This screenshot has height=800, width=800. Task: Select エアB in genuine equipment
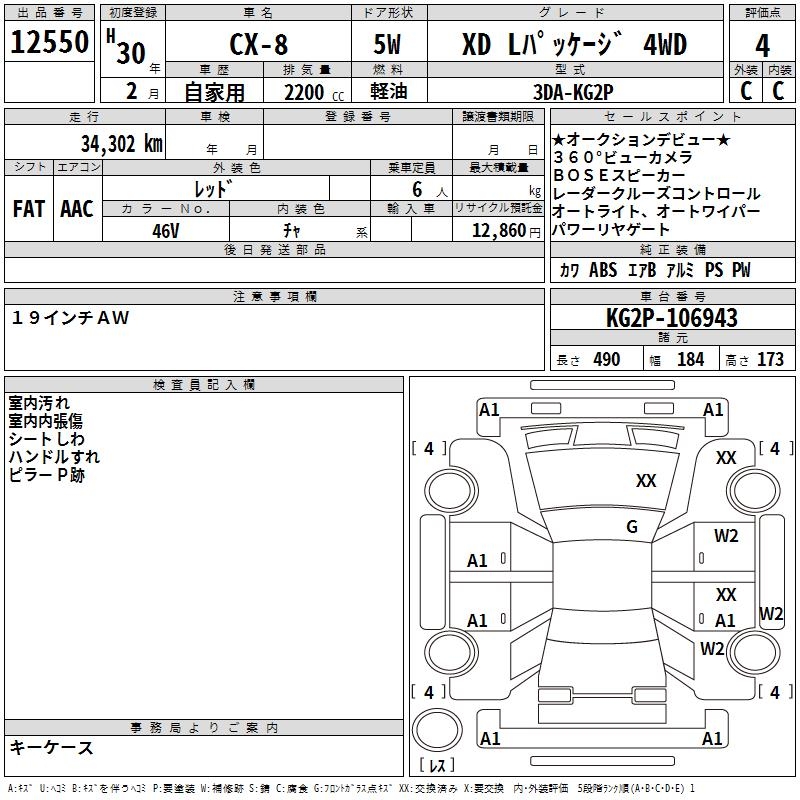click(x=642, y=270)
